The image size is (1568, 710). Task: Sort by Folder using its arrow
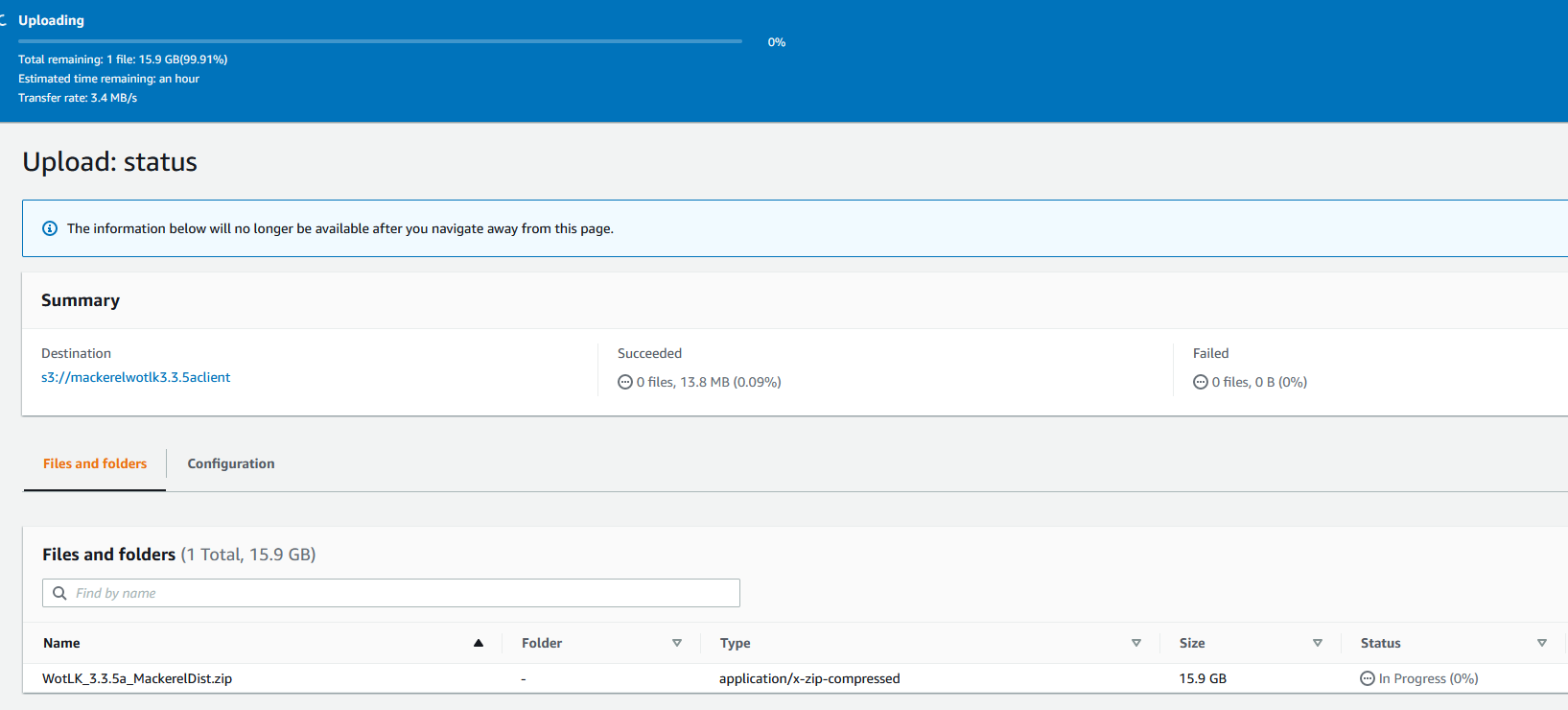coord(677,643)
